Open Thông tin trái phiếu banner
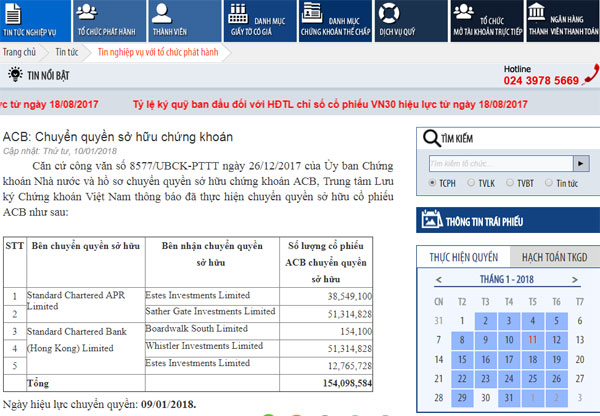This screenshot has width=600, height=416. tap(508, 220)
